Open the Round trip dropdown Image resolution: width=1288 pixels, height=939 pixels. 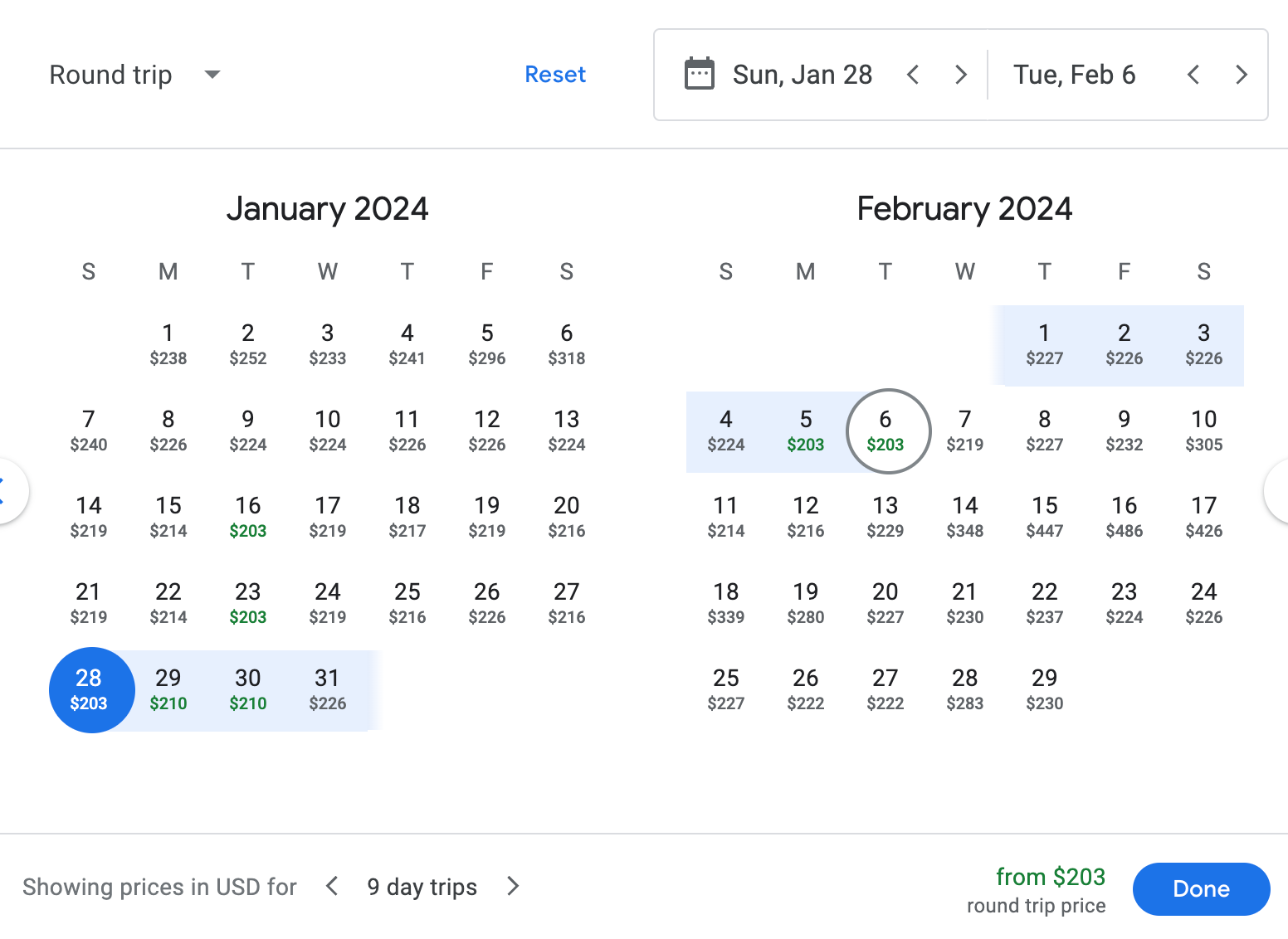135,75
